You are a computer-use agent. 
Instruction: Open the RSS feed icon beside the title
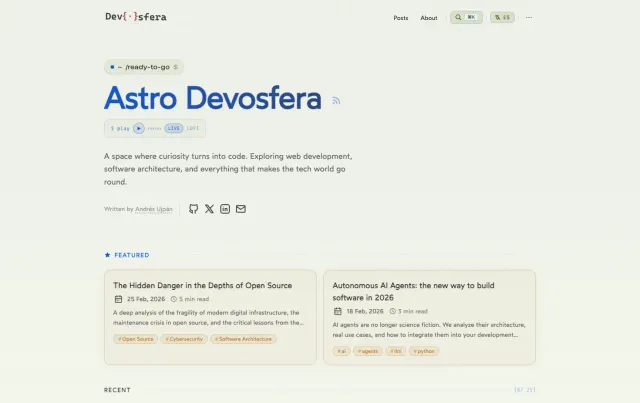(x=336, y=100)
